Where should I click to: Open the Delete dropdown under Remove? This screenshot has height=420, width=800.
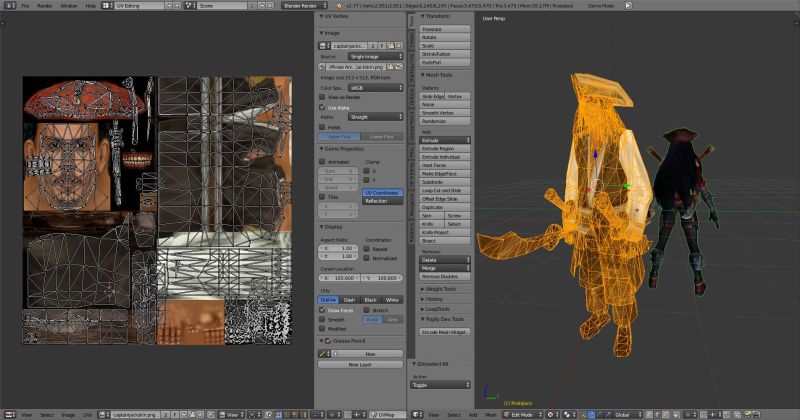pyautogui.click(x=444, y=260)
